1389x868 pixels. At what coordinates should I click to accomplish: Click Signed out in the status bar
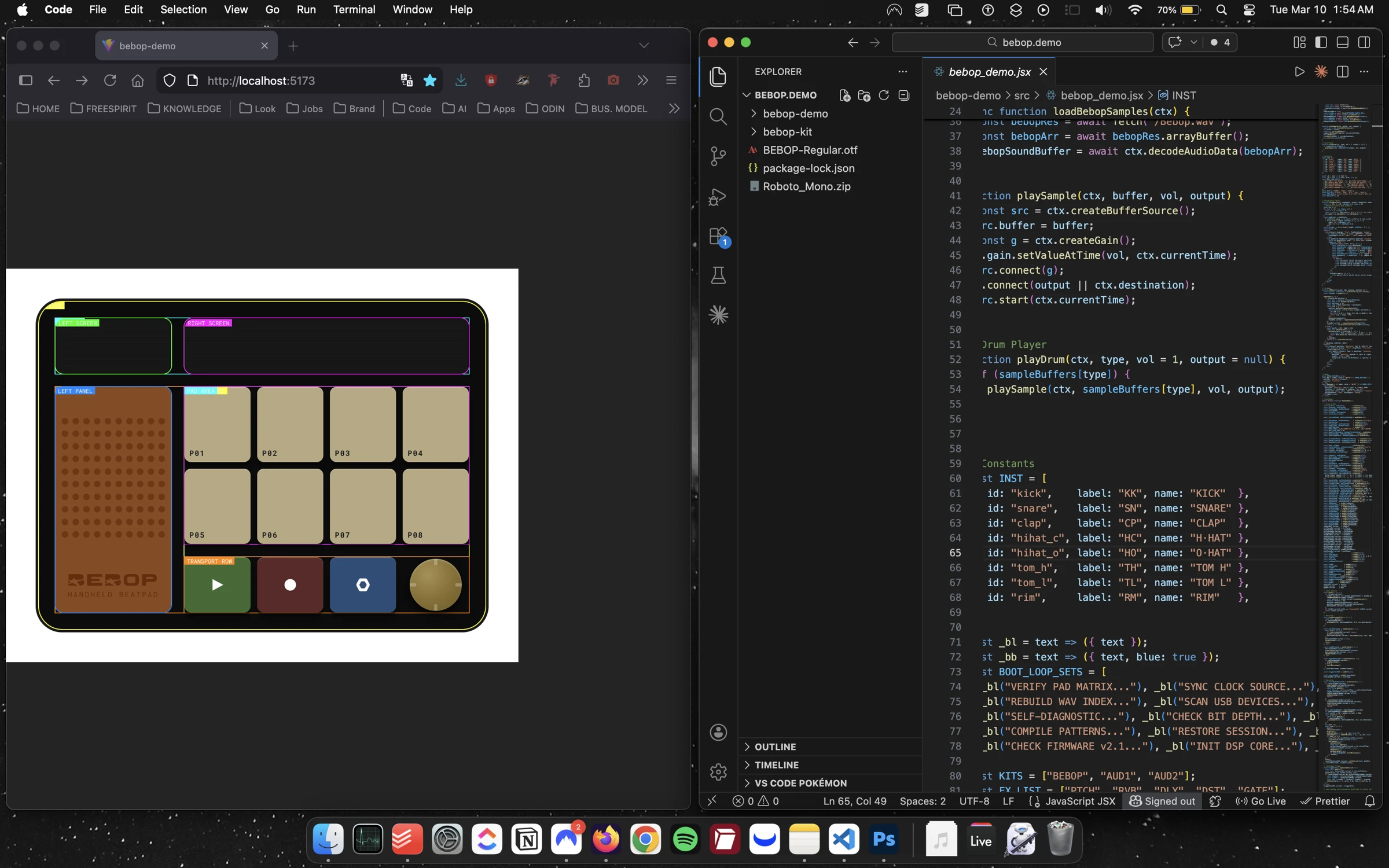(x=1162, y=801)
